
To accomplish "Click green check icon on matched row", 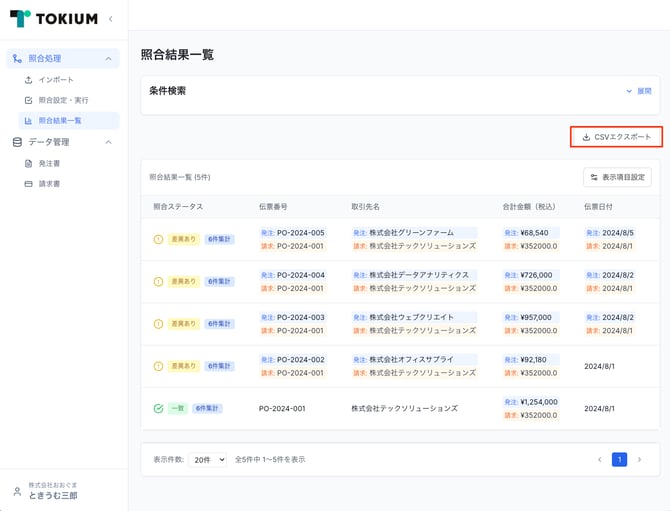I will [158, 408].
